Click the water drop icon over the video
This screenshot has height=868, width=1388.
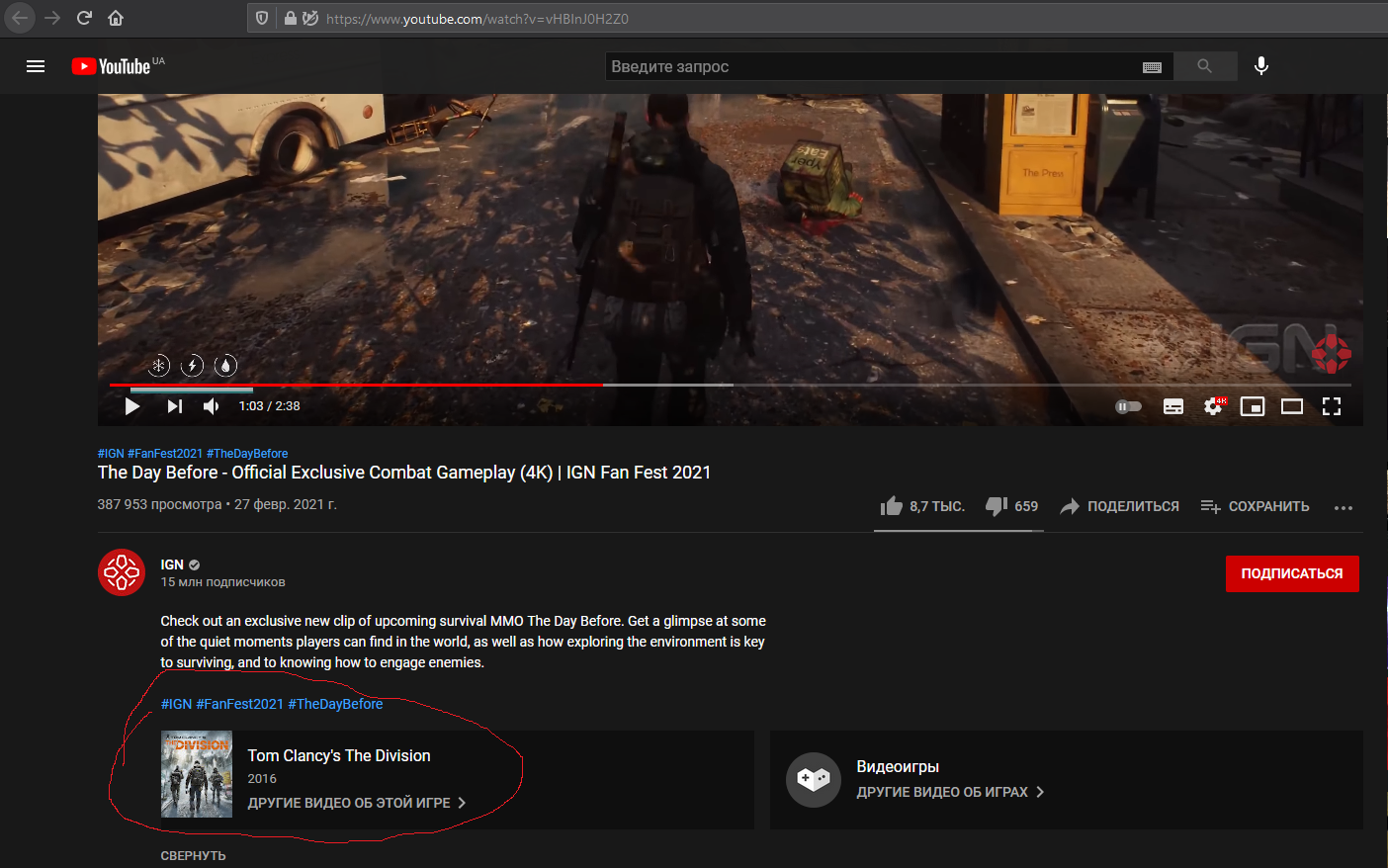226,366
